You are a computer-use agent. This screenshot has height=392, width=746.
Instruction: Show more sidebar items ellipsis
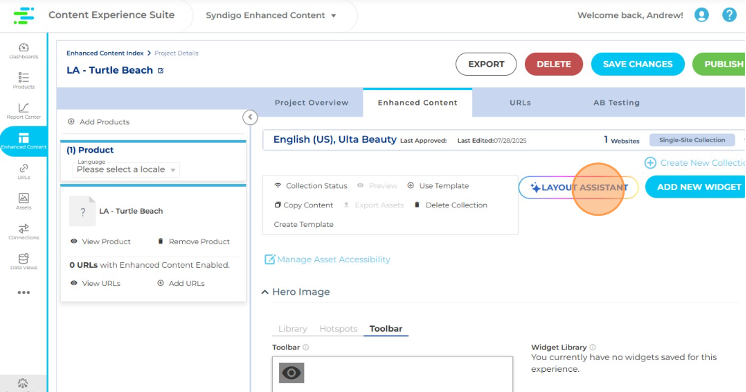click(23, 293)
